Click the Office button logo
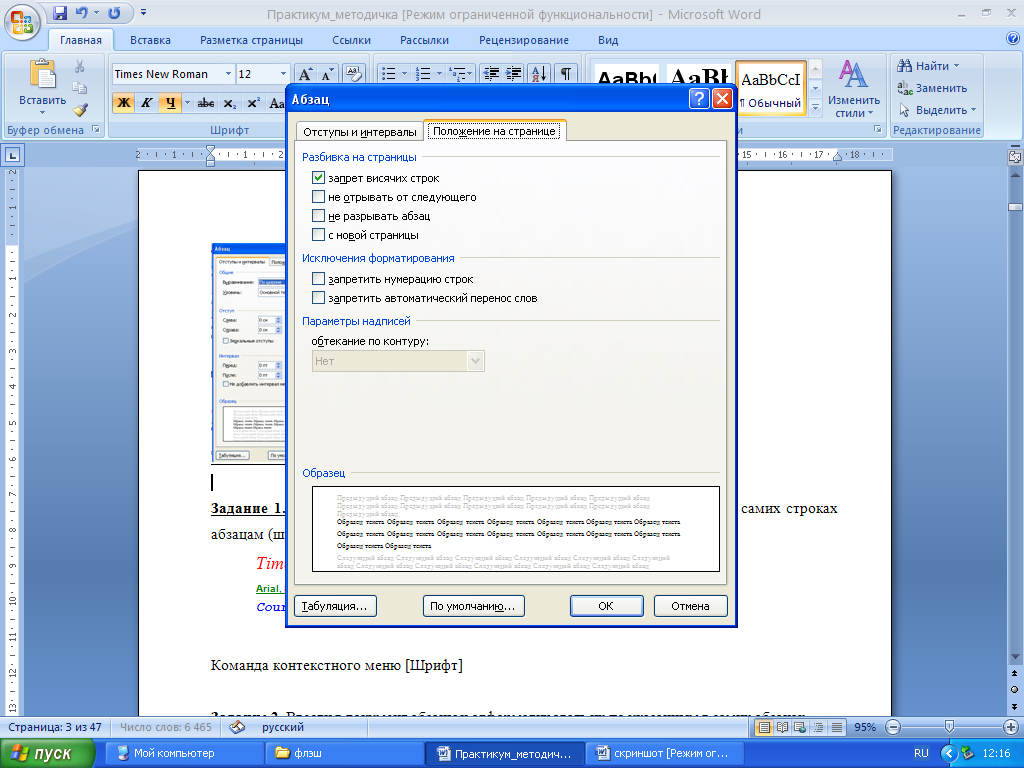Screen dimensions: 1024x768 [22, 23]
